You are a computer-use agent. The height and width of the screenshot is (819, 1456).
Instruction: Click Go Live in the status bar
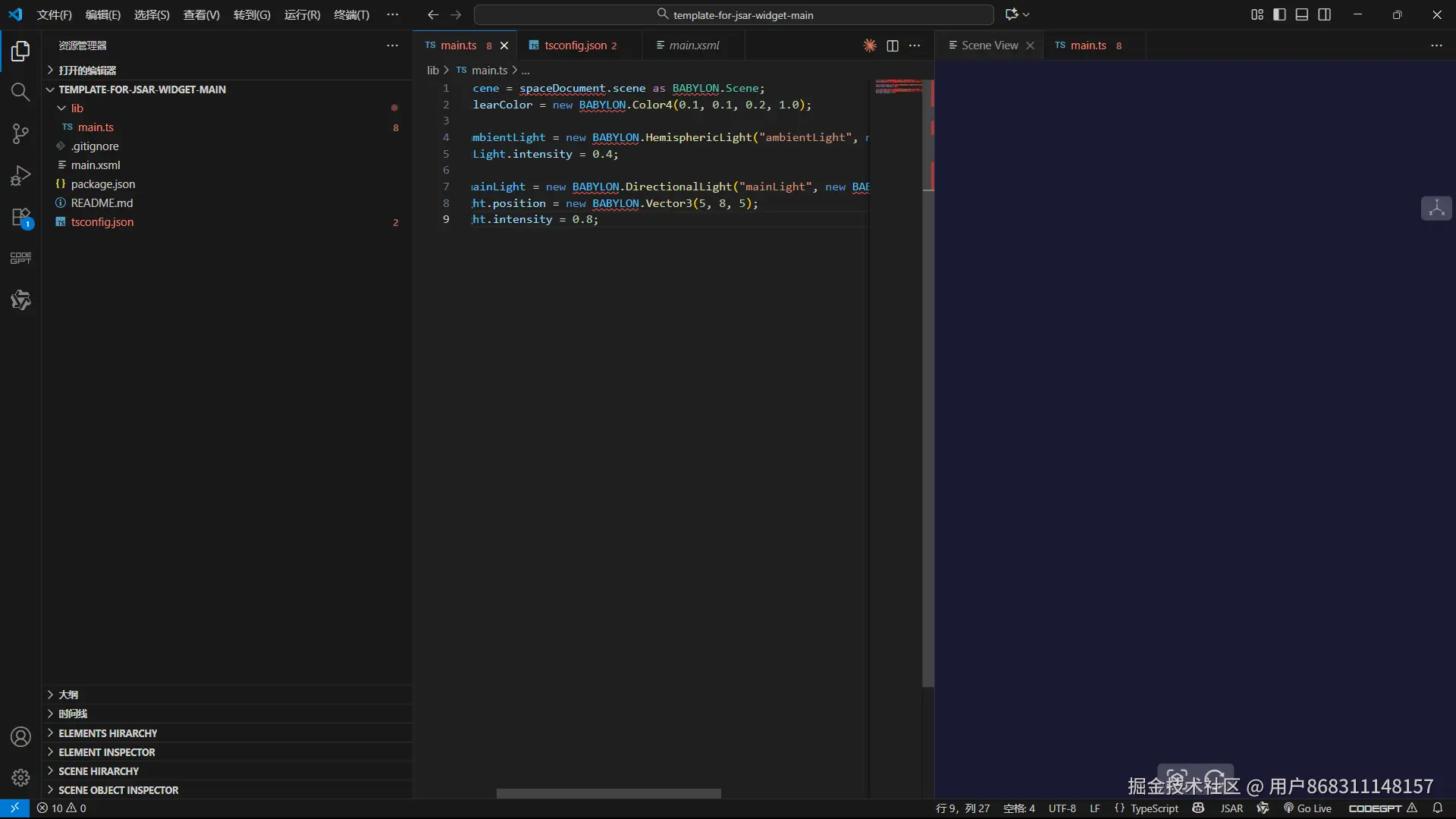point(1307,808)
